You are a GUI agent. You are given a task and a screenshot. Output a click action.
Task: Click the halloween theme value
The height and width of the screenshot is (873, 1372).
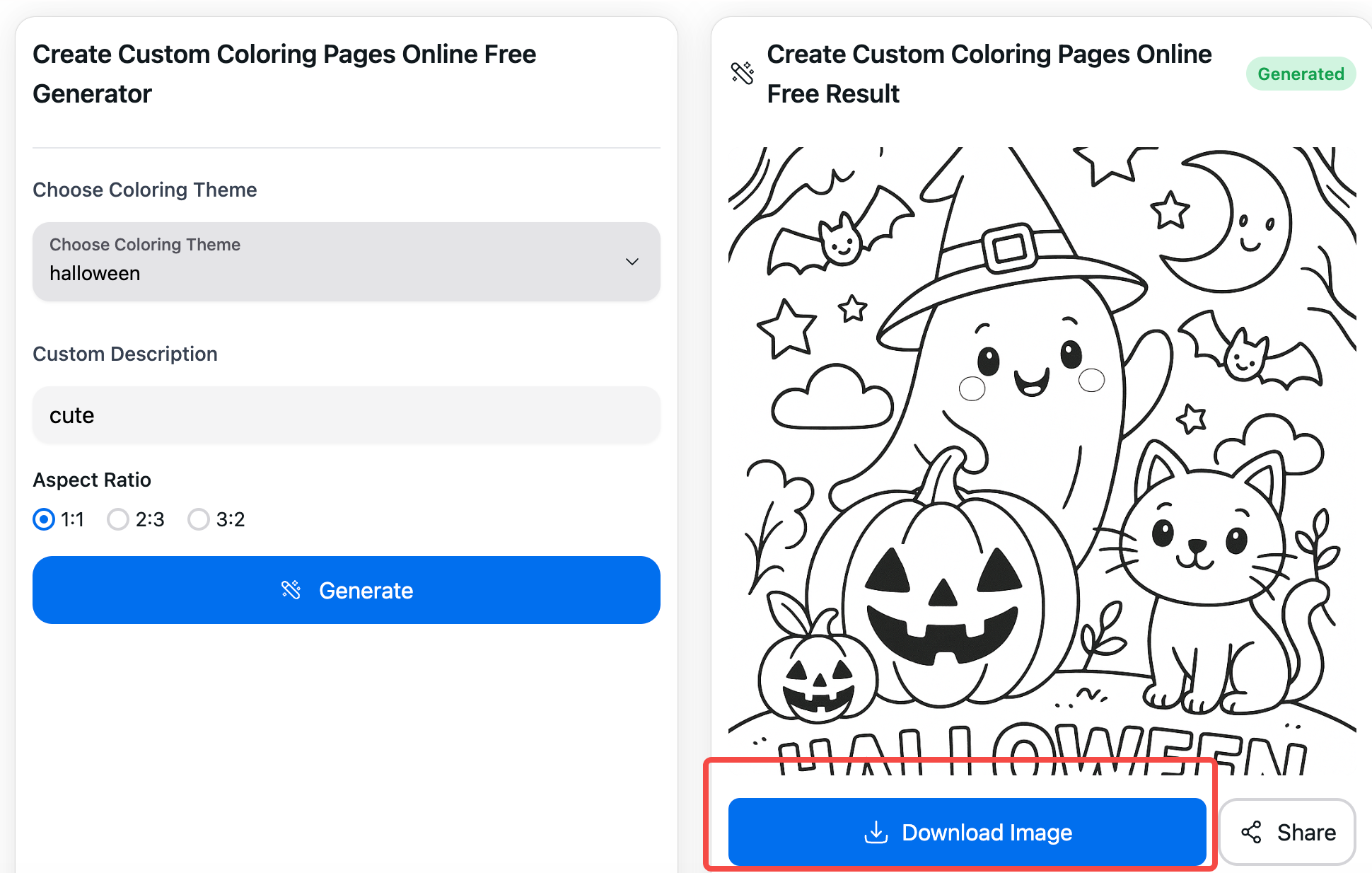click(x=95, y=274)
